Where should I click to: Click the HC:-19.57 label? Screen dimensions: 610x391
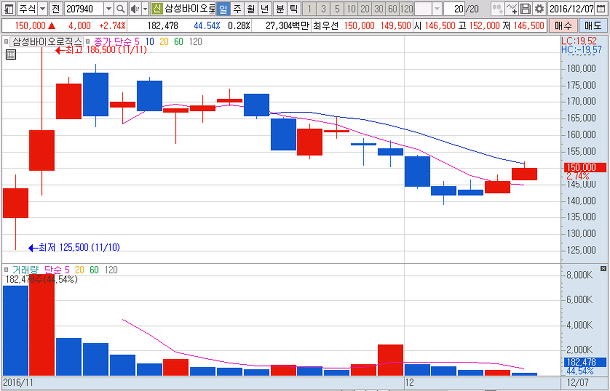pos(582,50)
